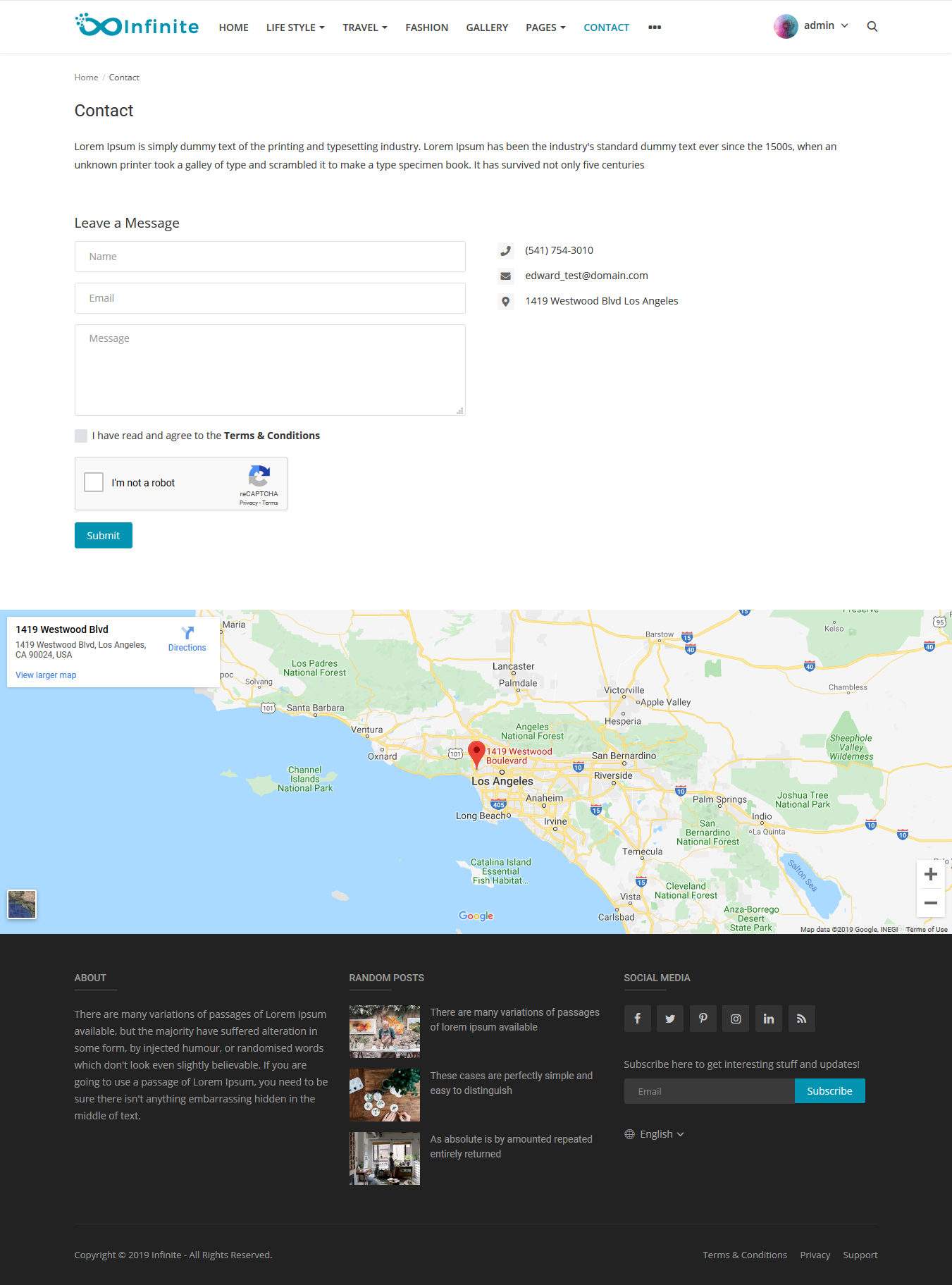The image size is (952, 1285).
Task: Focus the Name input field
Action: click(270, 257)
